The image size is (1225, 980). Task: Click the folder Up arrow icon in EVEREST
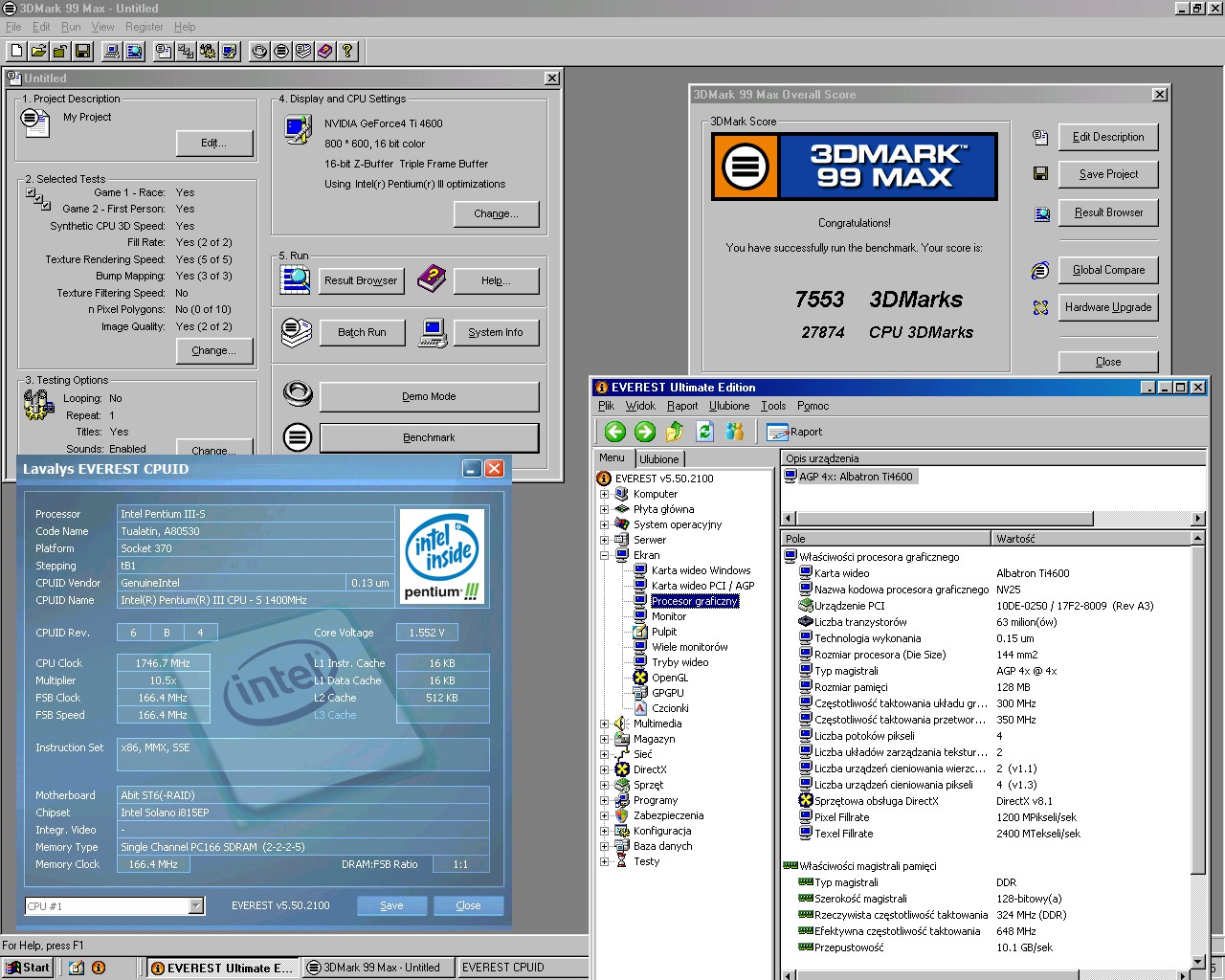click(675, 432)
